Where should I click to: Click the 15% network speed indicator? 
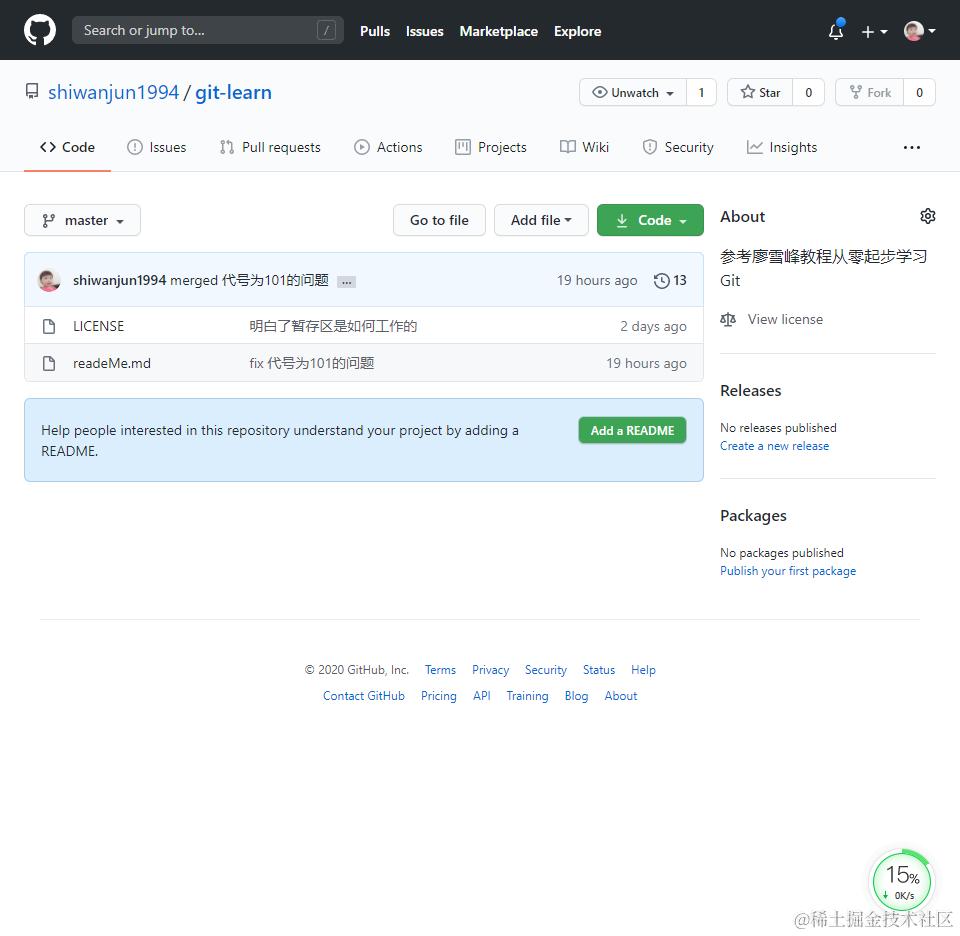coord(902,882)
